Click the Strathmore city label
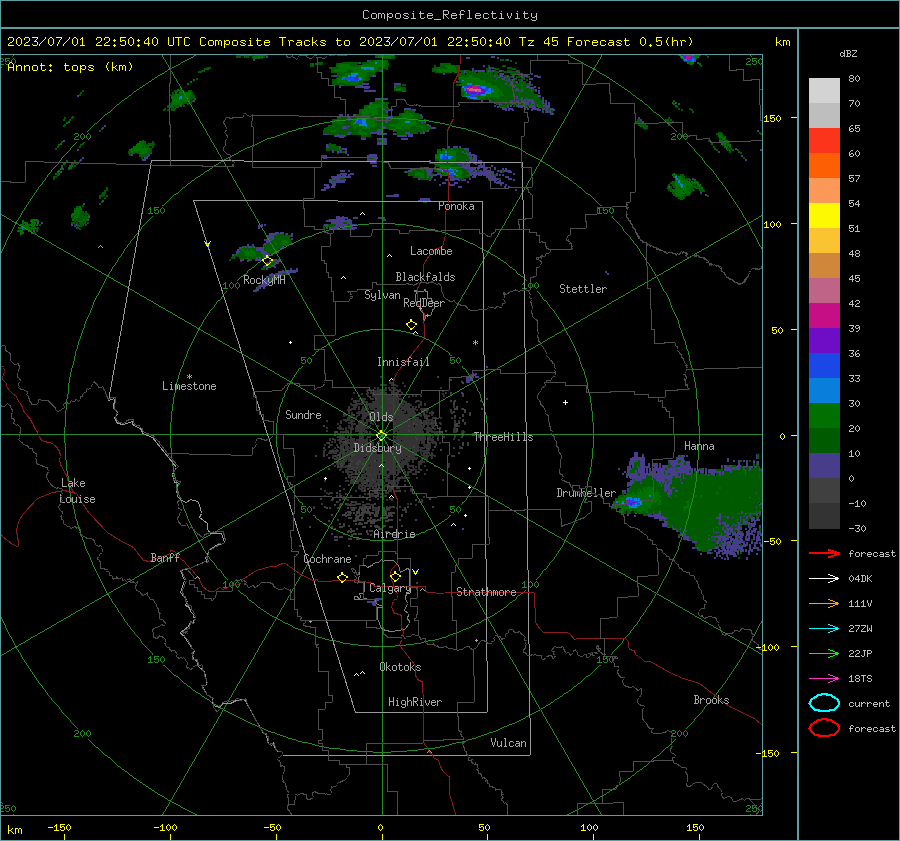Screen dimensions: 900x841 (486, 592)
